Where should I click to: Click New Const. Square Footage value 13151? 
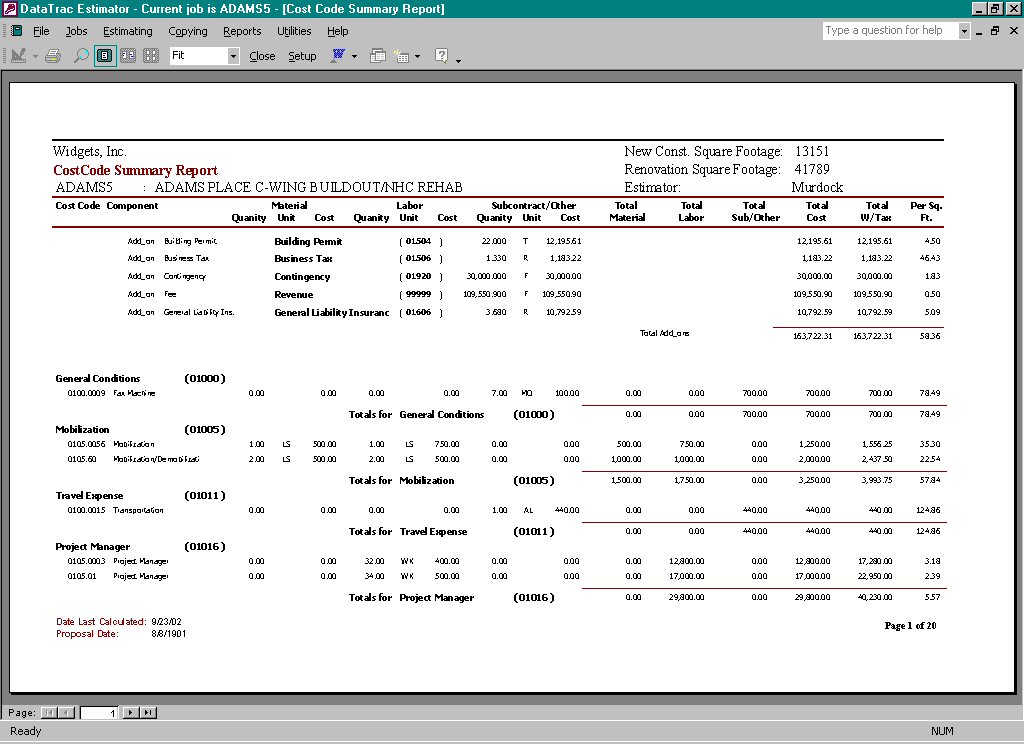pyautogui.click(x=812, y=151)
